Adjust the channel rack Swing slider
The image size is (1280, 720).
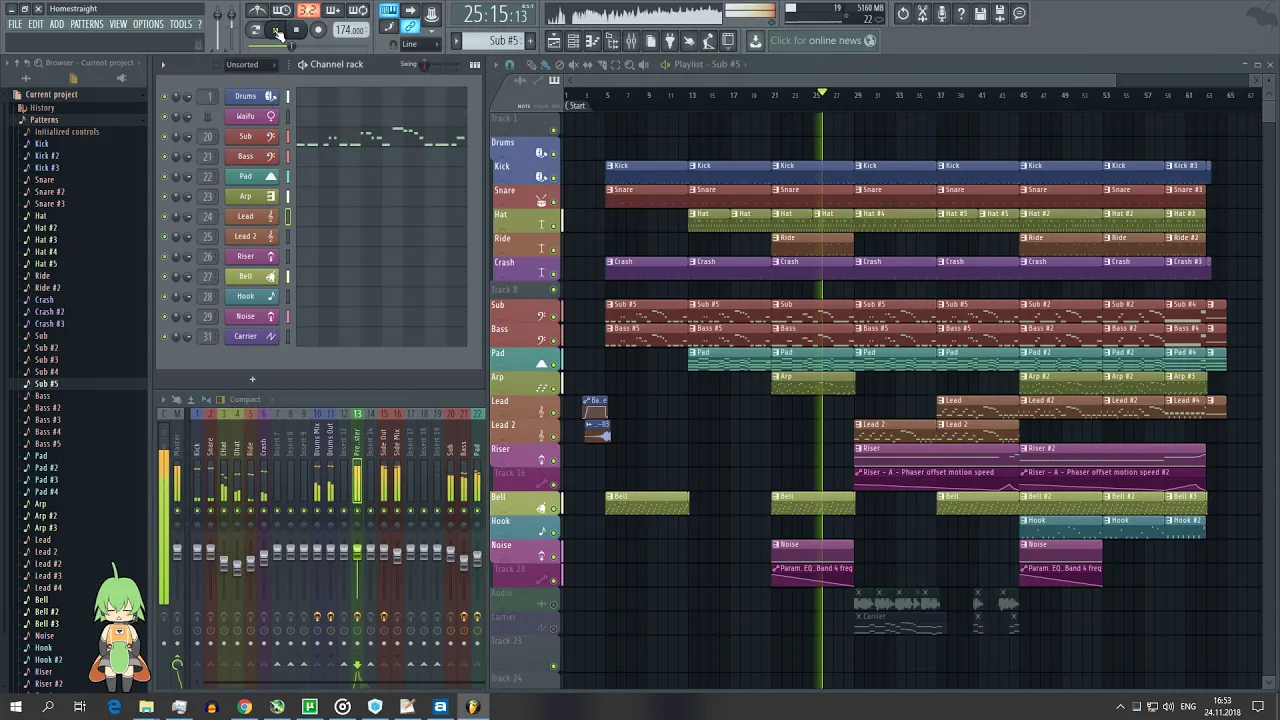tap(424, 65)
